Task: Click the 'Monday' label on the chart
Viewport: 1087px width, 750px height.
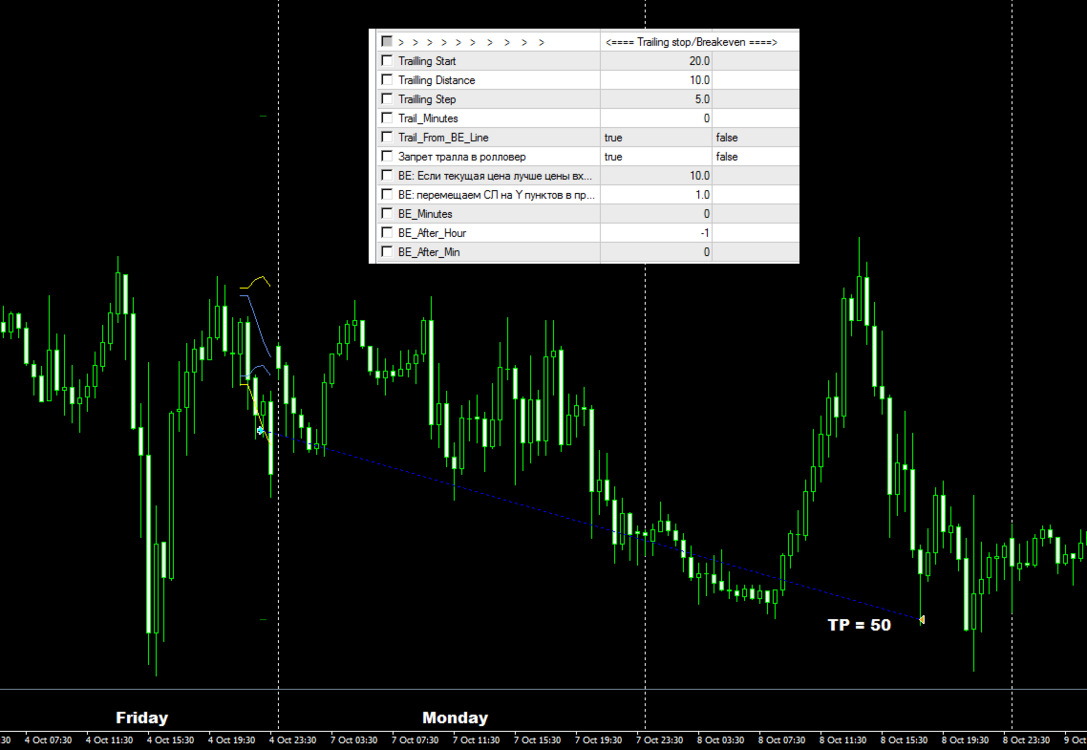Action: click(x=455, y=717)
